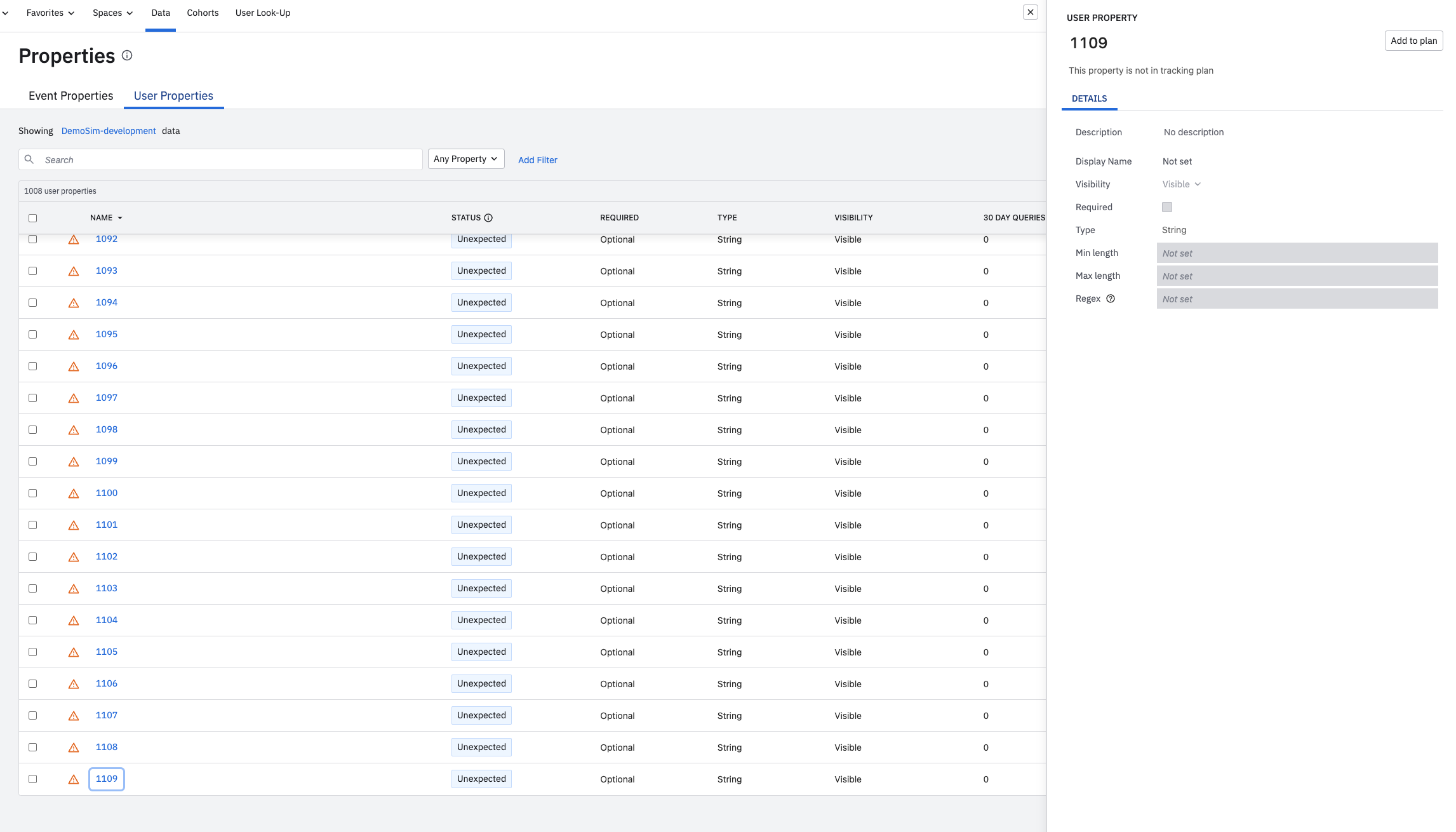The height and width of the screenshot is (832, 1456).
Task: Click the info icon beside Properties heading
Action: (127, 56)
